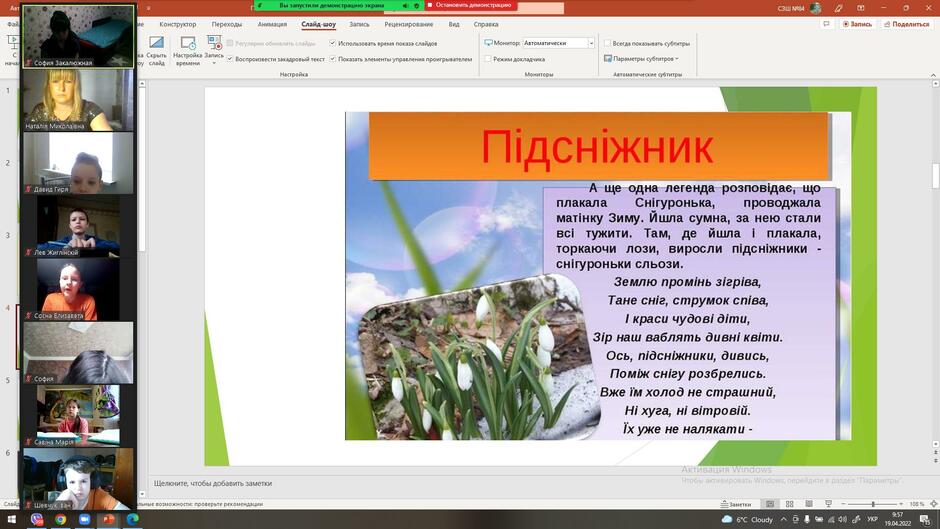Click the accessibility 'проверьте рекомендации' status text
The width and height of the screenshot is (940, 529).
pyautogui.click(x=200, y=504)
